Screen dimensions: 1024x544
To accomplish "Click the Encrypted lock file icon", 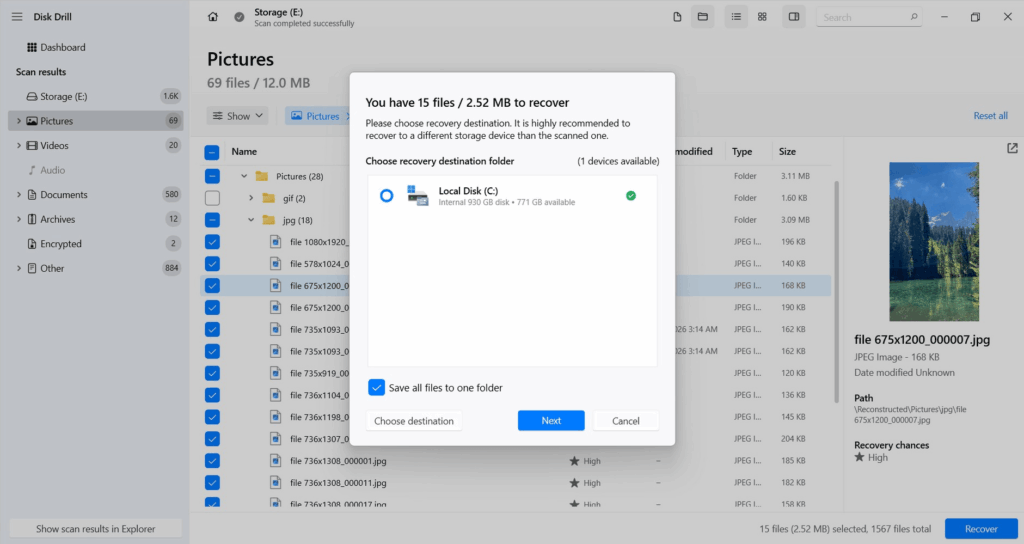I will point(31,244).
